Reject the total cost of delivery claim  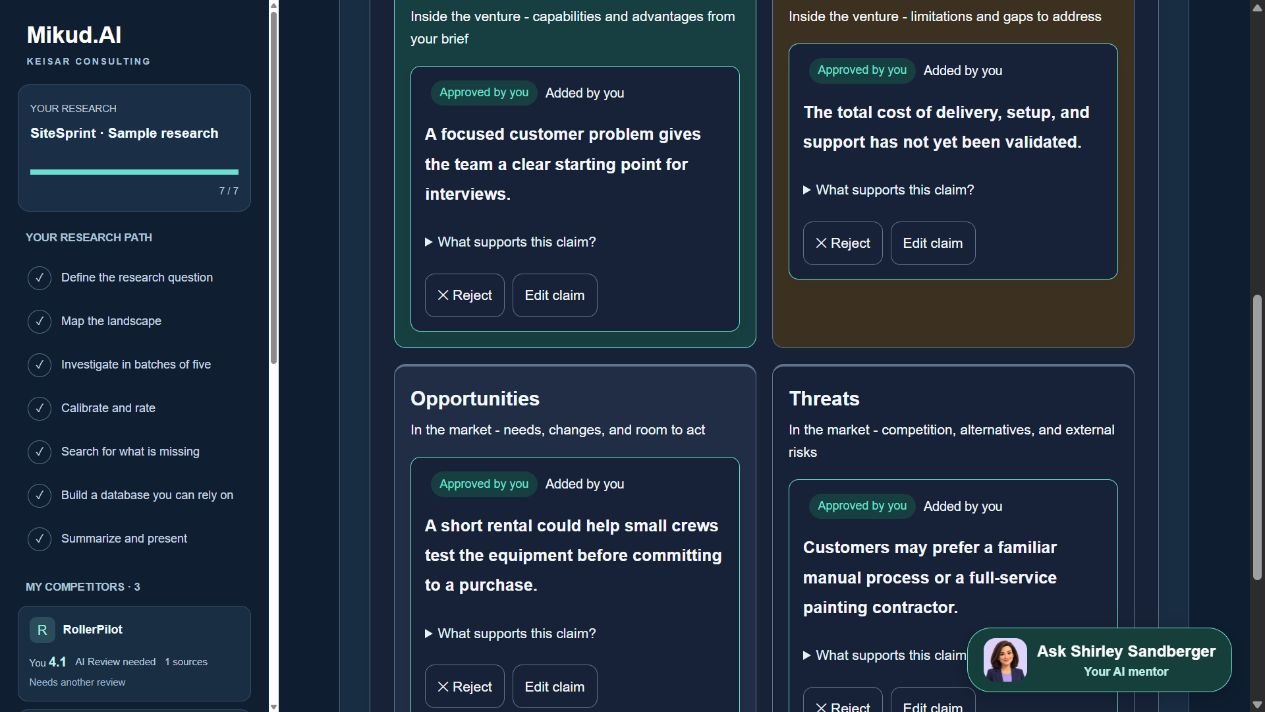(843, 243)
